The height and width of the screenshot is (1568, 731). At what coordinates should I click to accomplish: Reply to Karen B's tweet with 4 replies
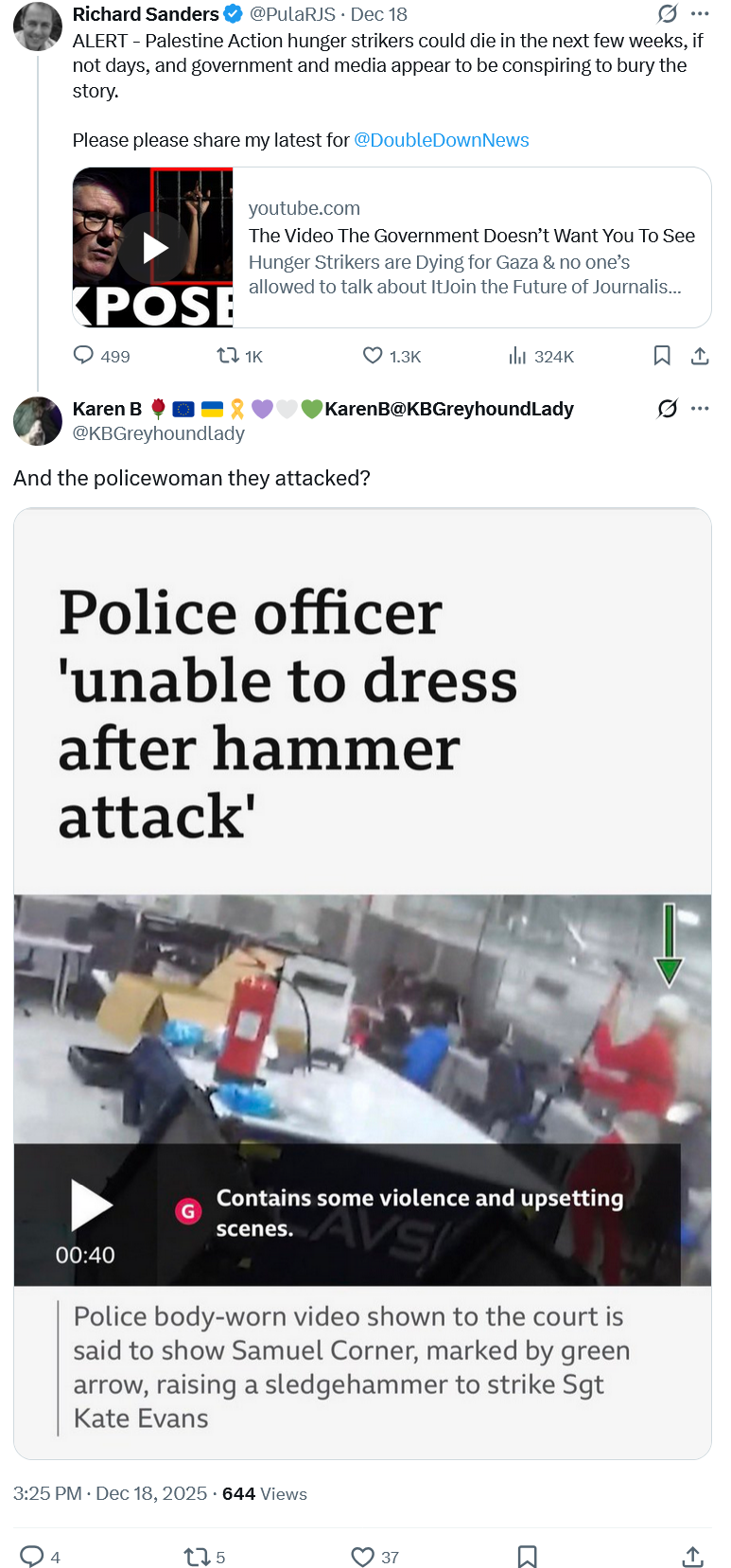coord(32,1557)
